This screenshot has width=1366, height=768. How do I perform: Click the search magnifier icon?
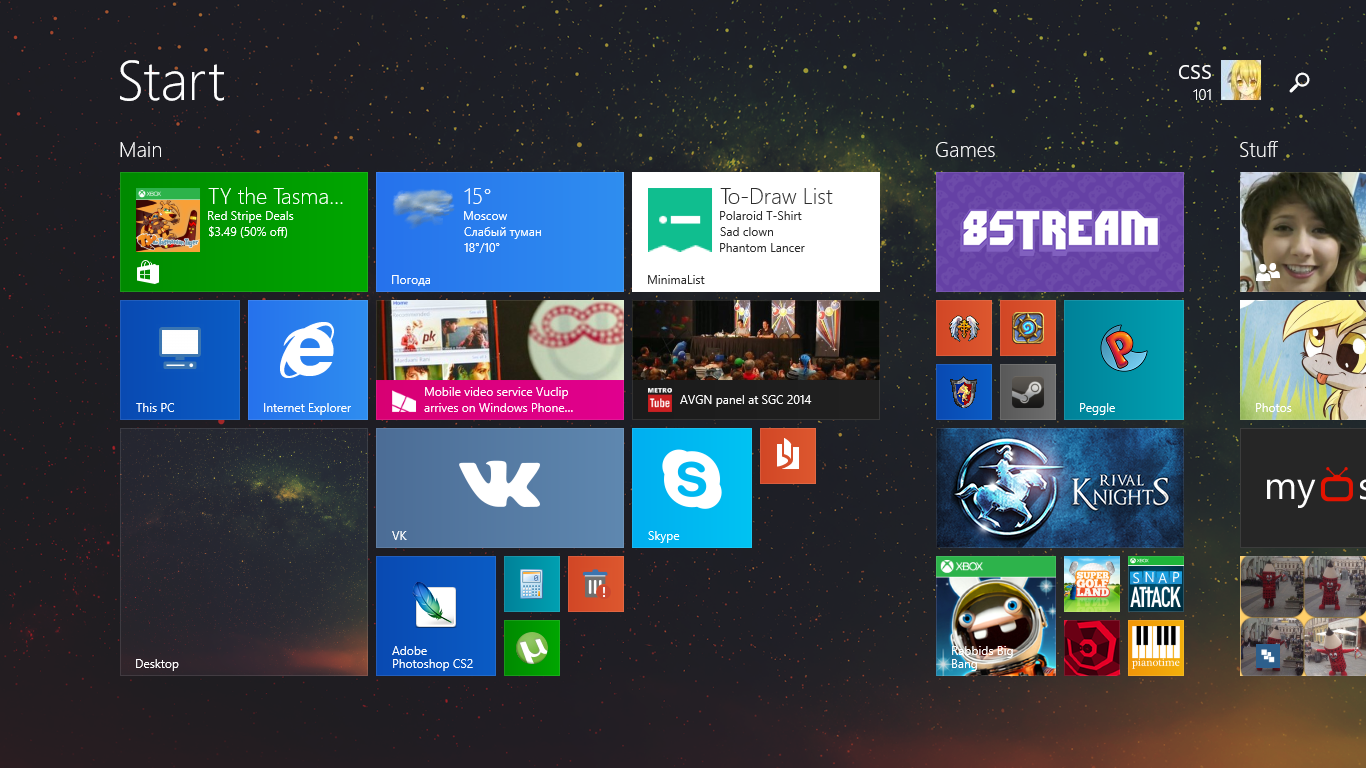pos(1299,82)
